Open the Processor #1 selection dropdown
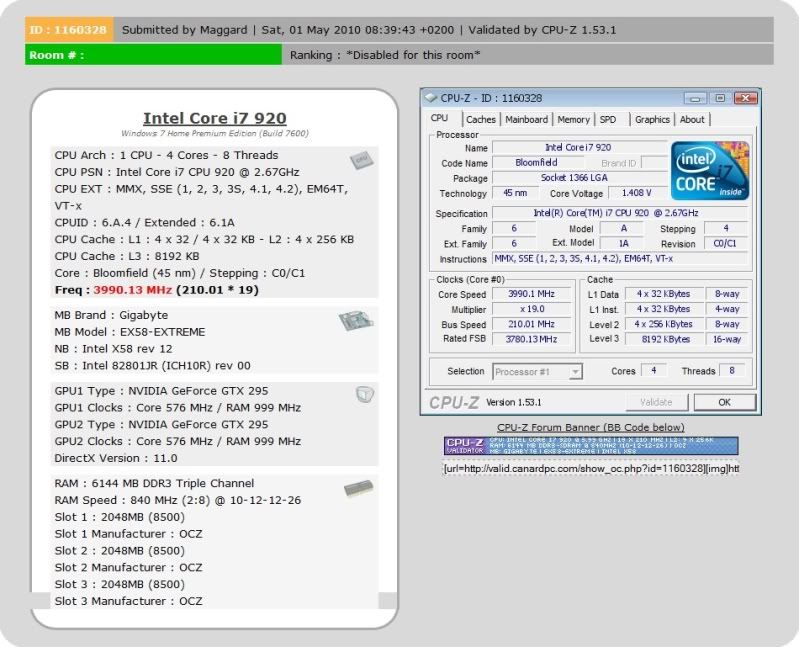Image resolution: width=799 pixels, height=647 pixels. (538, 371)
